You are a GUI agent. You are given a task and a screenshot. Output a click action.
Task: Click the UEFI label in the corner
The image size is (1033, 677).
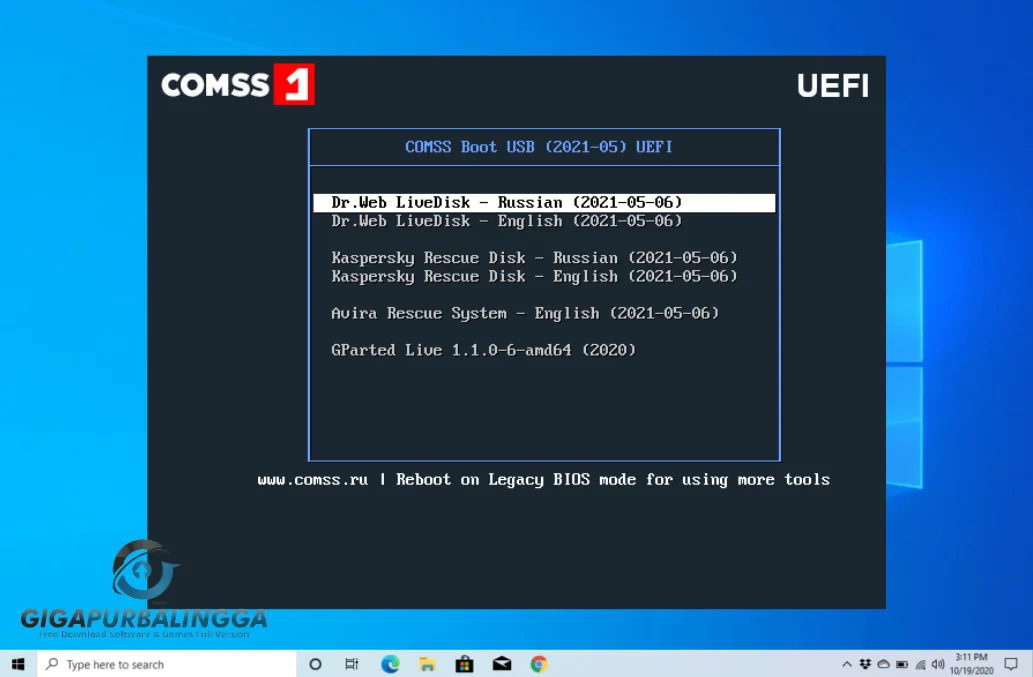click(x=833, y=86)
